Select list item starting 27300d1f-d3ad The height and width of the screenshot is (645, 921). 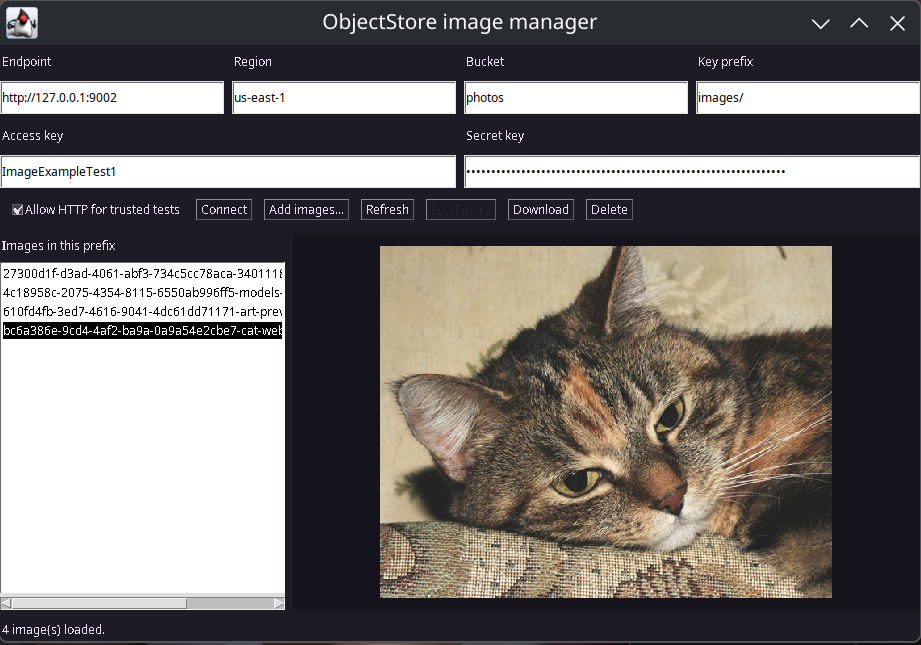point(142,274)
